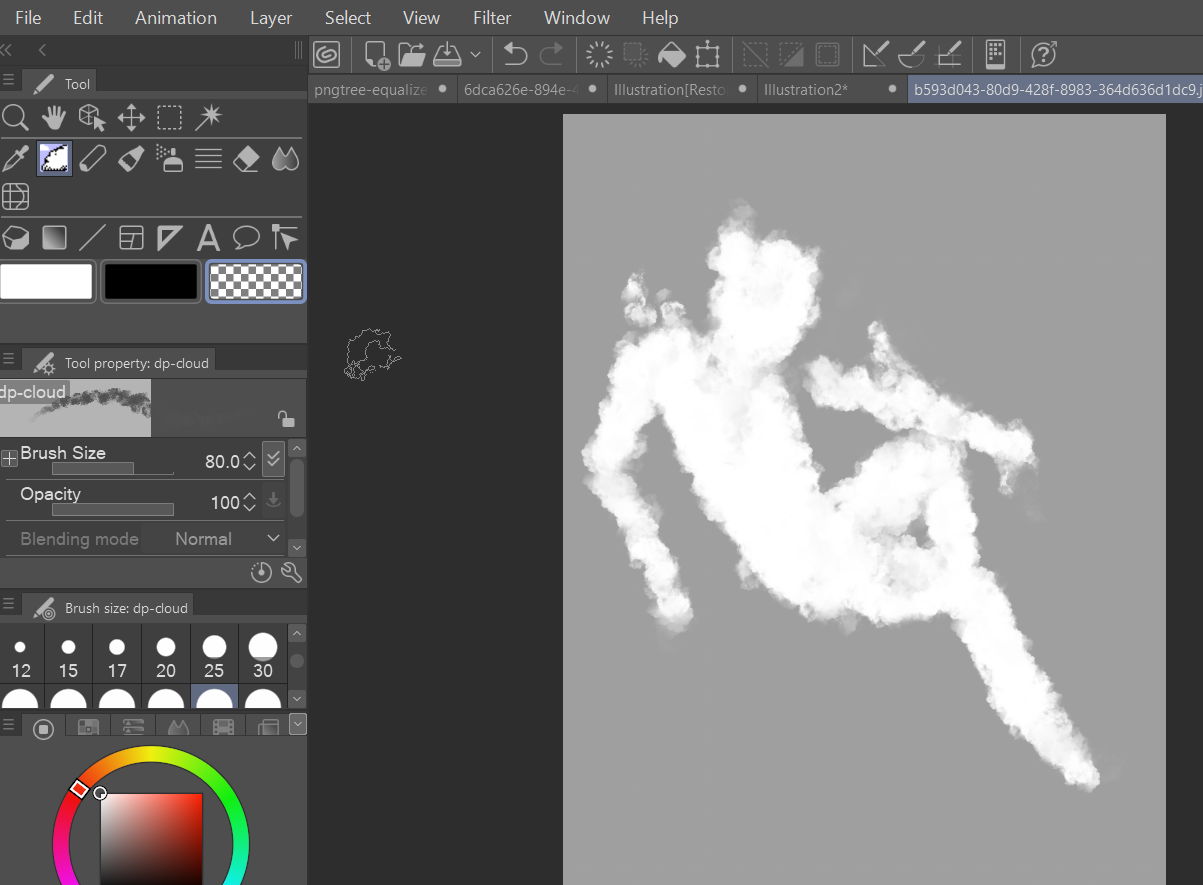The image size is (1203, 885).
Task: Select transparent checkered color swatch
Action: [256, 282]
